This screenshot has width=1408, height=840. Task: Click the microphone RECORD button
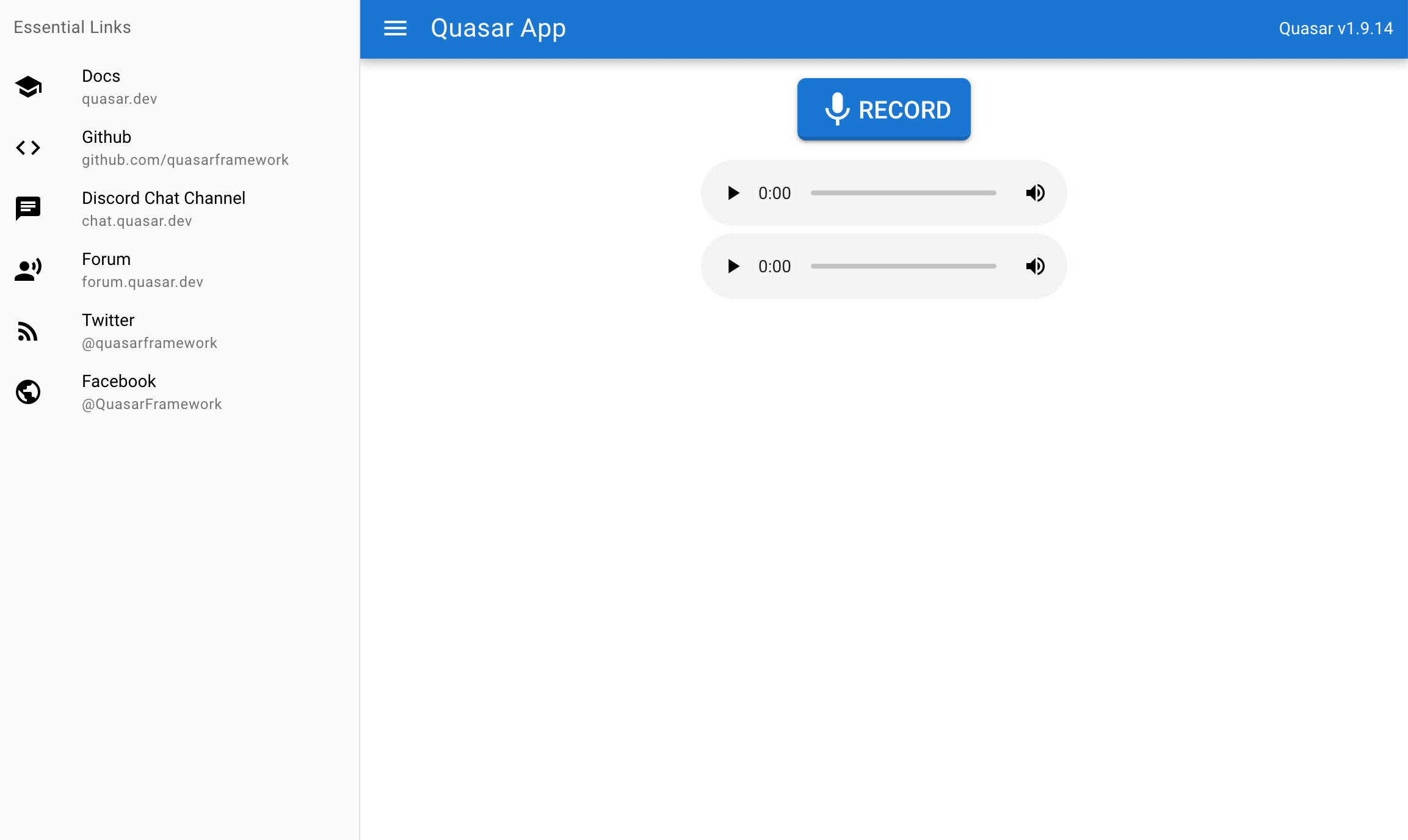pos(884,109)
